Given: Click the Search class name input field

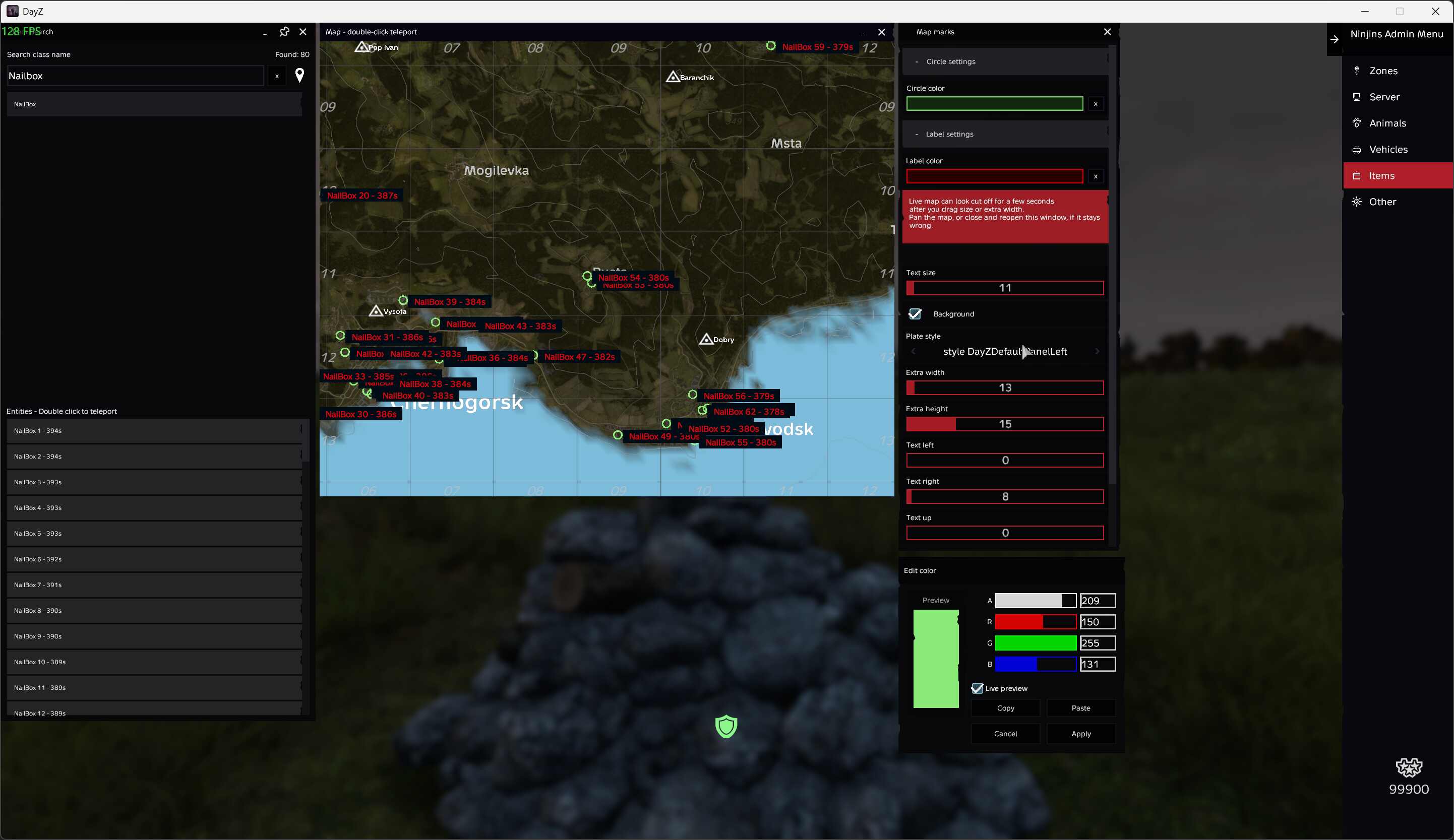Looking at the screenshot, I should tap(135, 76).
